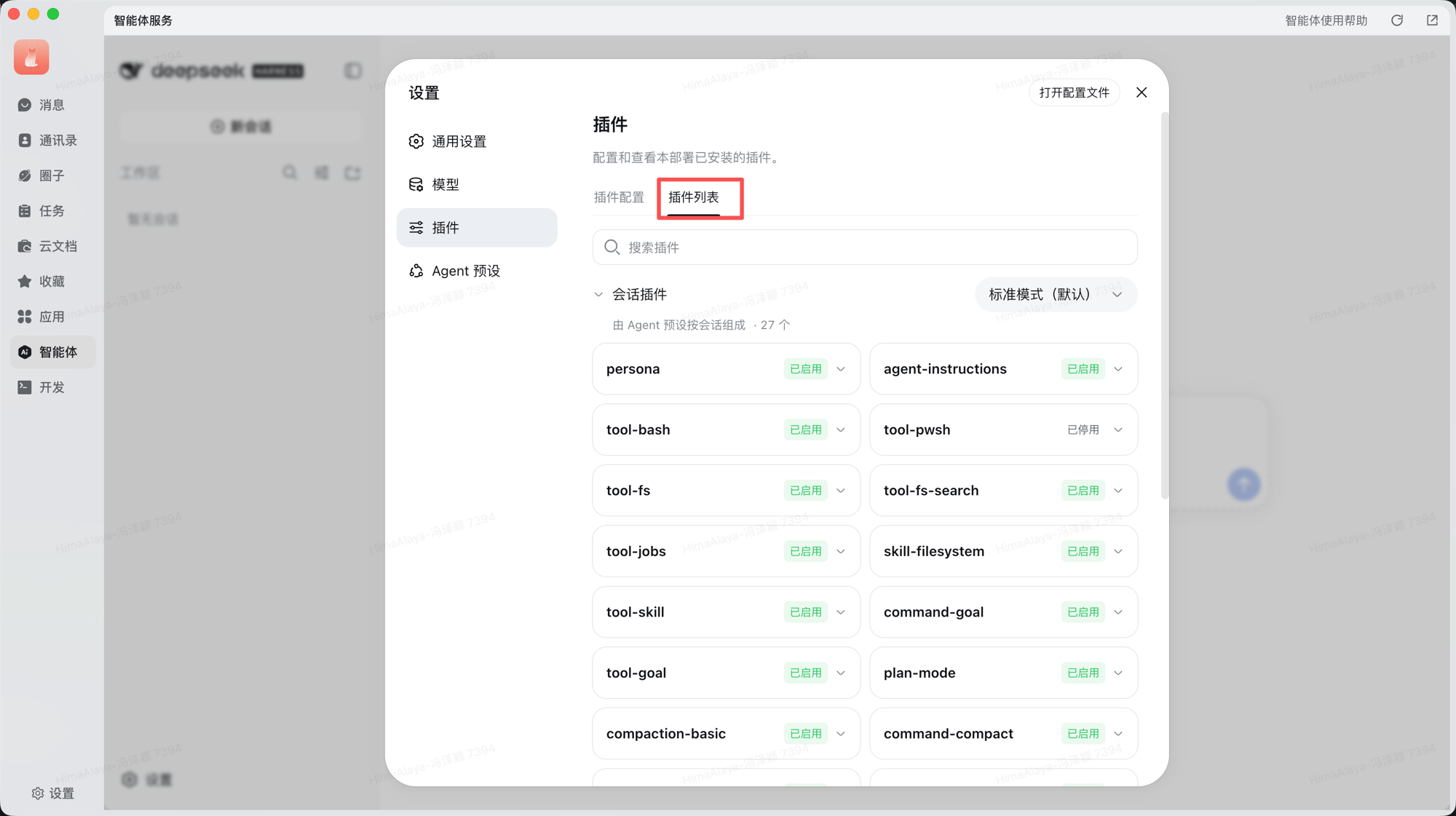The width and height of the screenshot is (1456, 816).
Task: Expand the agent-instructions plugin card
Action: coord(1118,369)
